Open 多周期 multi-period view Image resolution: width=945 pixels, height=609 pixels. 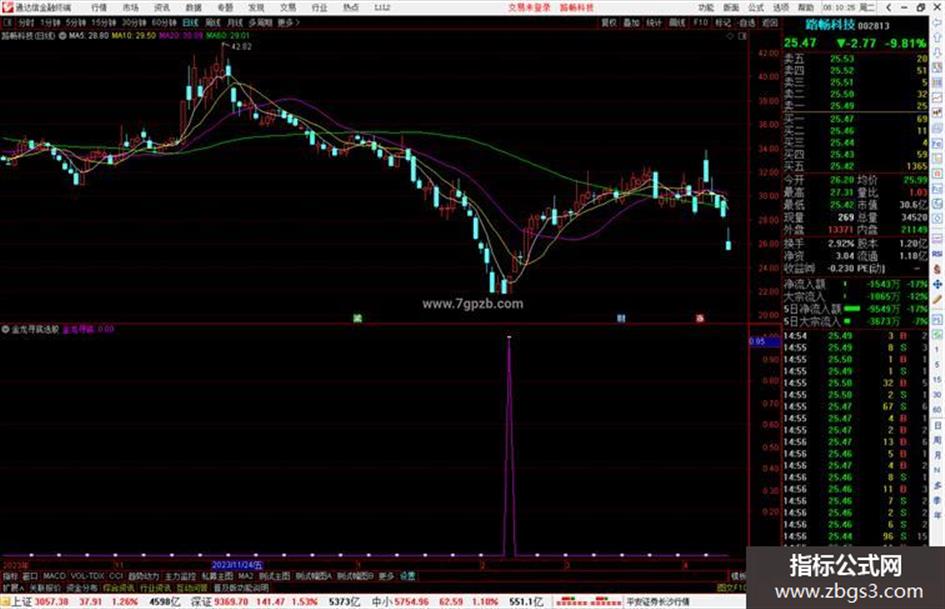coord(260,22)
